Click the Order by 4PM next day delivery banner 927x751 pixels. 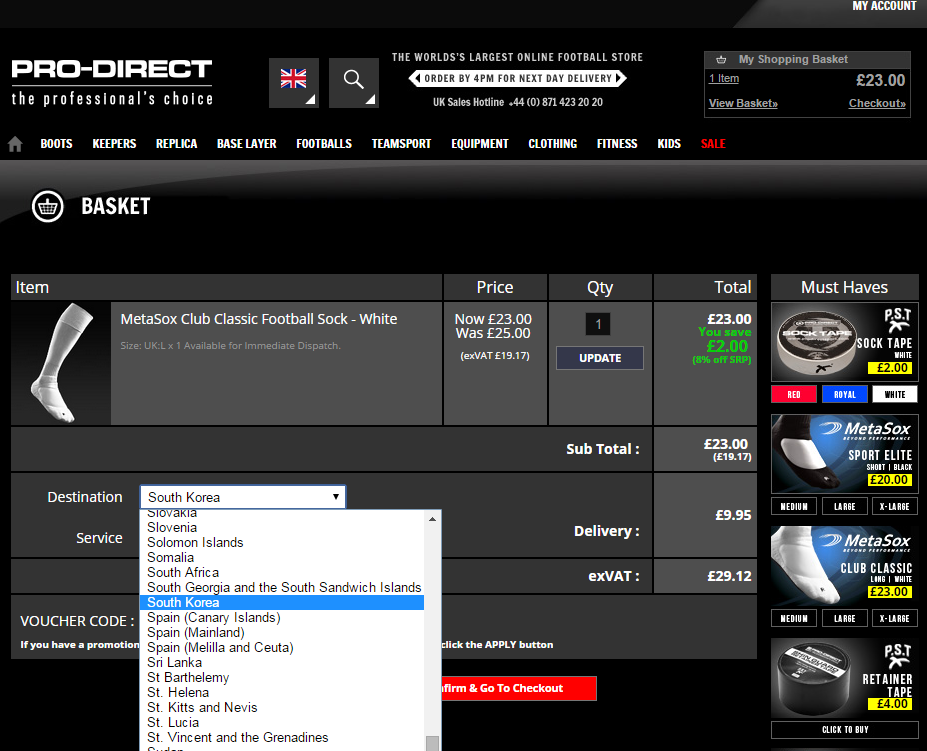[x=517, y=79]
